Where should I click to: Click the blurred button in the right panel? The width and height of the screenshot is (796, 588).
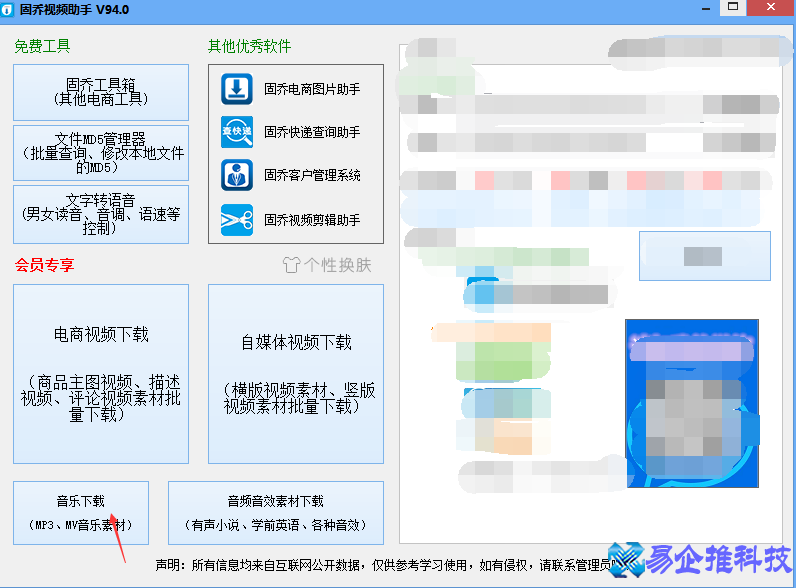coord(705,256)
